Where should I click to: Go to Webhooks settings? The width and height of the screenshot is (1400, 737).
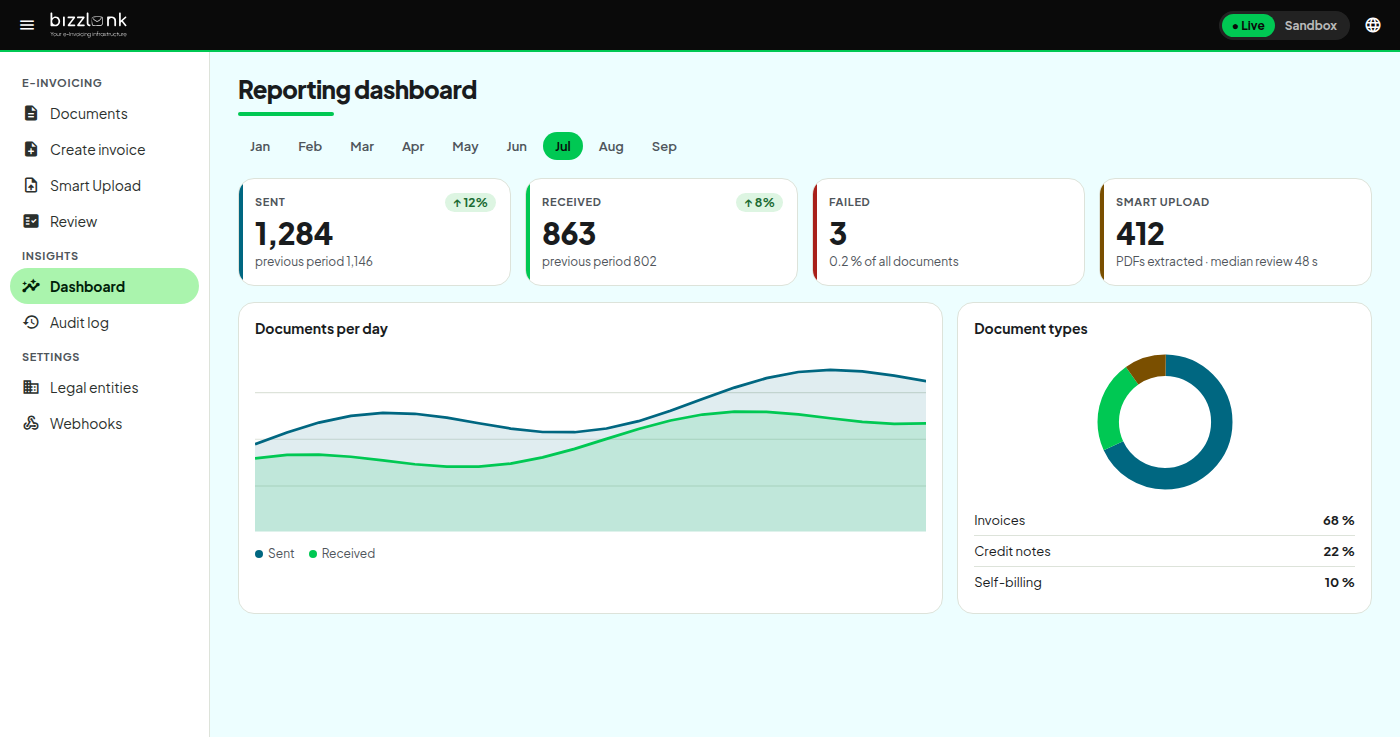(x=105, y=423)
